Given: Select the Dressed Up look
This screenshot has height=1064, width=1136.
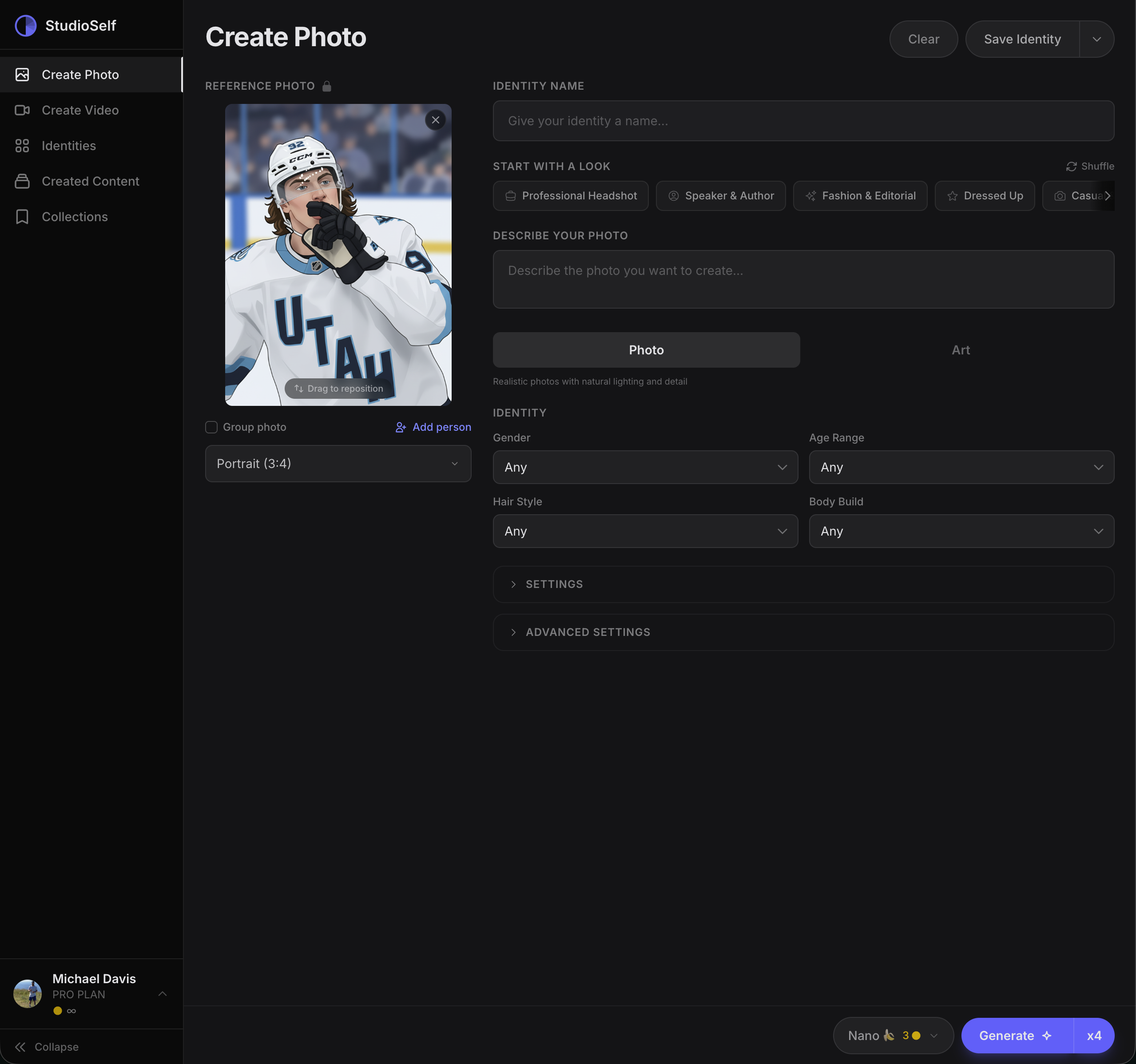Looking at the screenshot, I should [x=984, y=195].
